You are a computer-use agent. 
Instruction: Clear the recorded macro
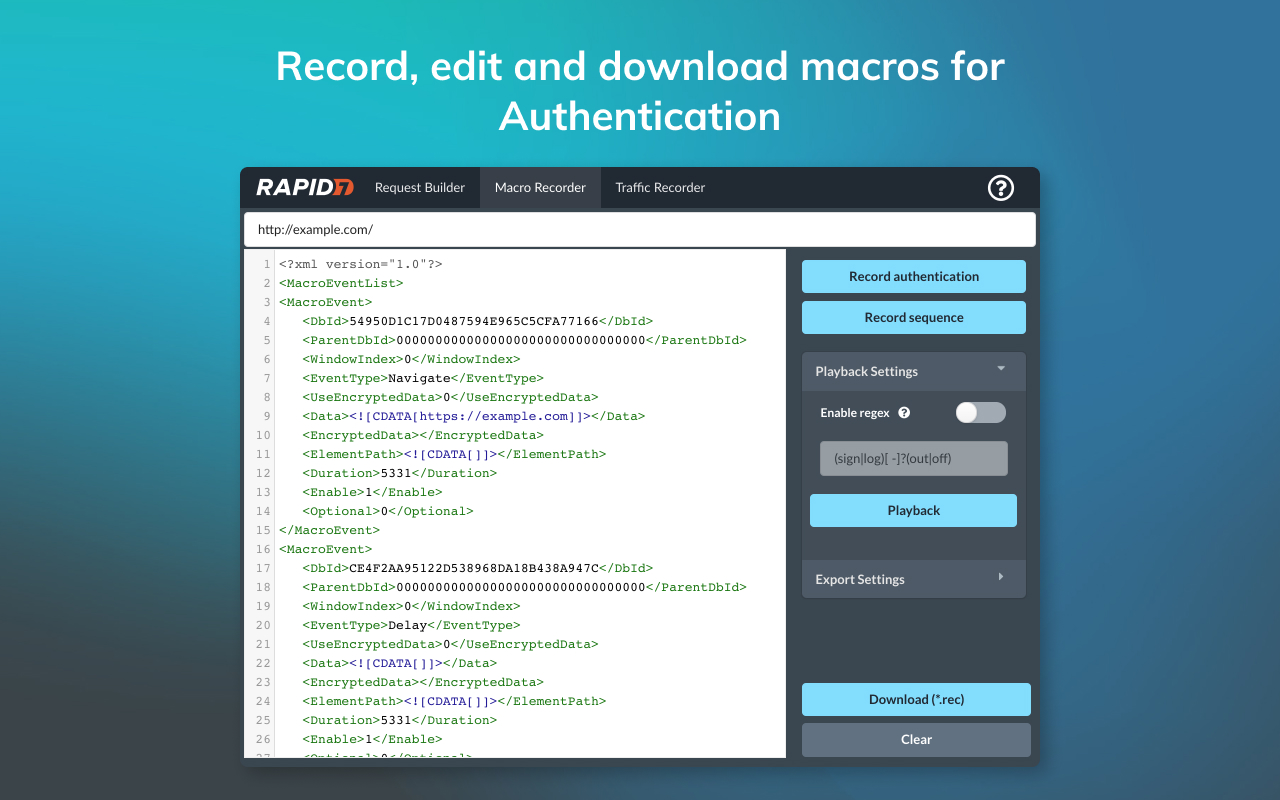click(916, 739)
